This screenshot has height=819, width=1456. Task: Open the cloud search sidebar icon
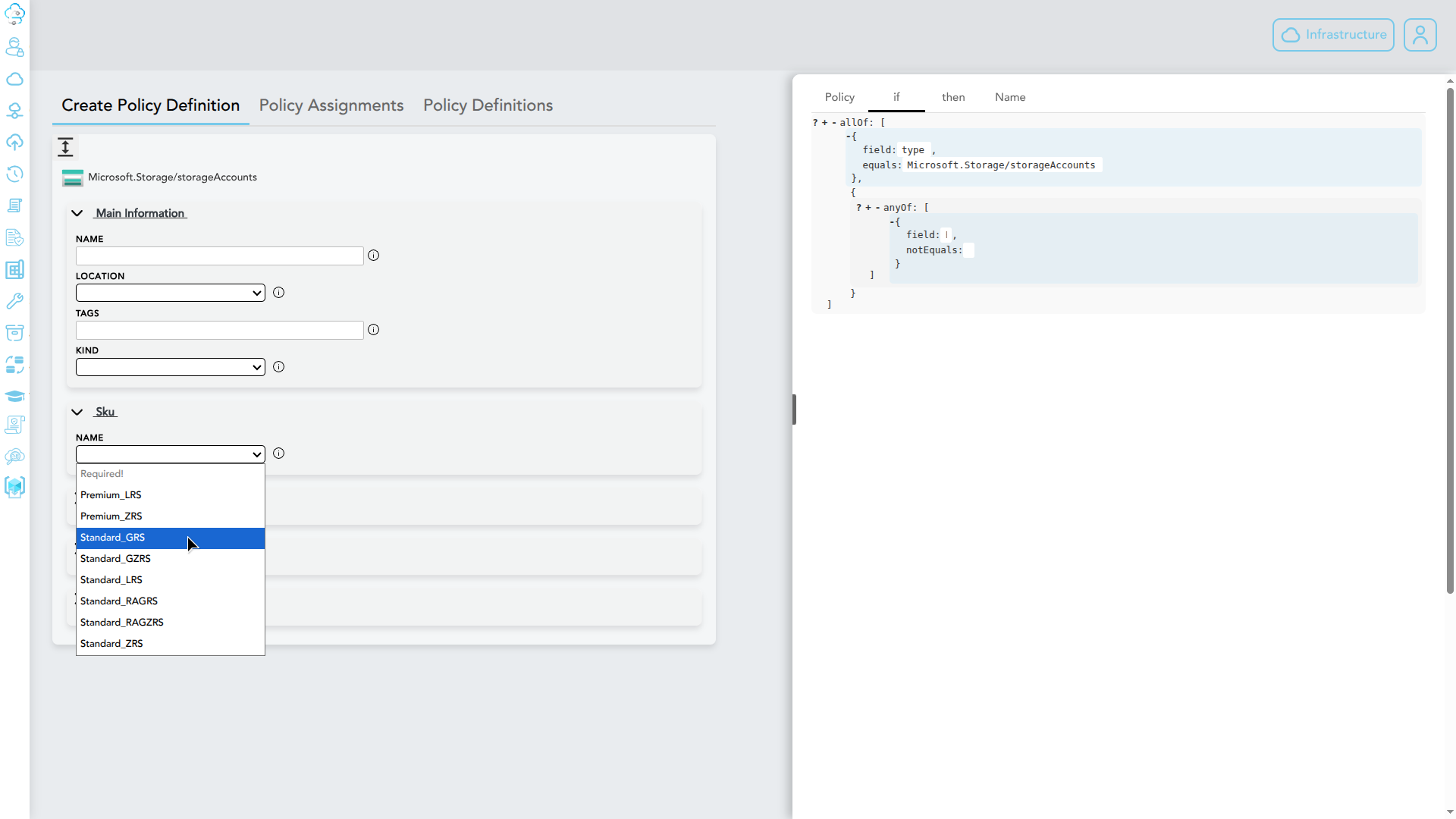pyautogui.click(x=14, y=457)
